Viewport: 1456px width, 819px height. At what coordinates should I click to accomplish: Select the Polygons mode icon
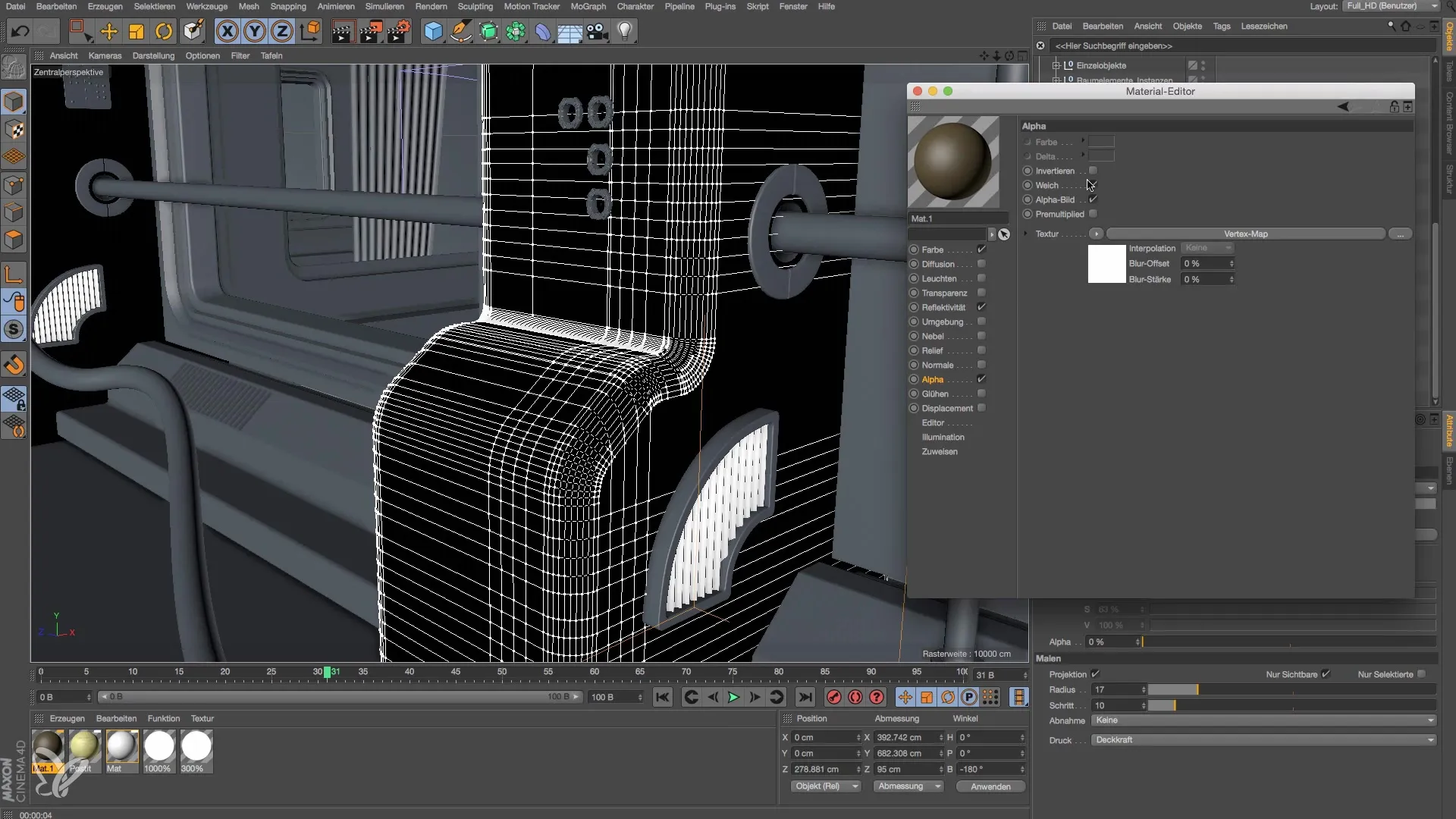pos(14,240)
